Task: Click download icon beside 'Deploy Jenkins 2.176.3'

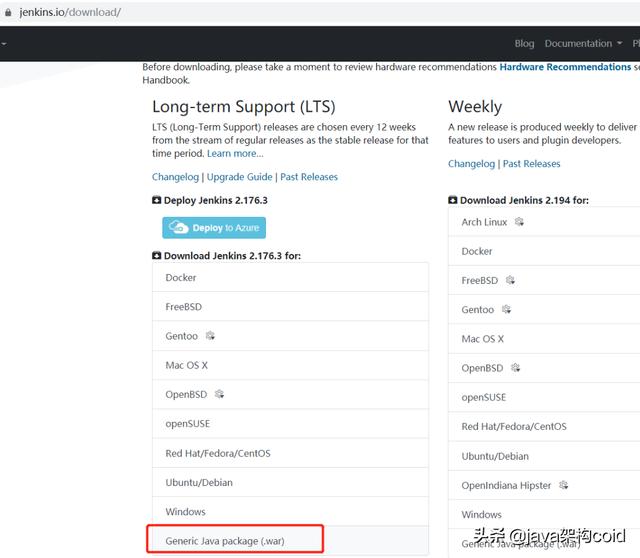Action: click(x=156, y=200)
